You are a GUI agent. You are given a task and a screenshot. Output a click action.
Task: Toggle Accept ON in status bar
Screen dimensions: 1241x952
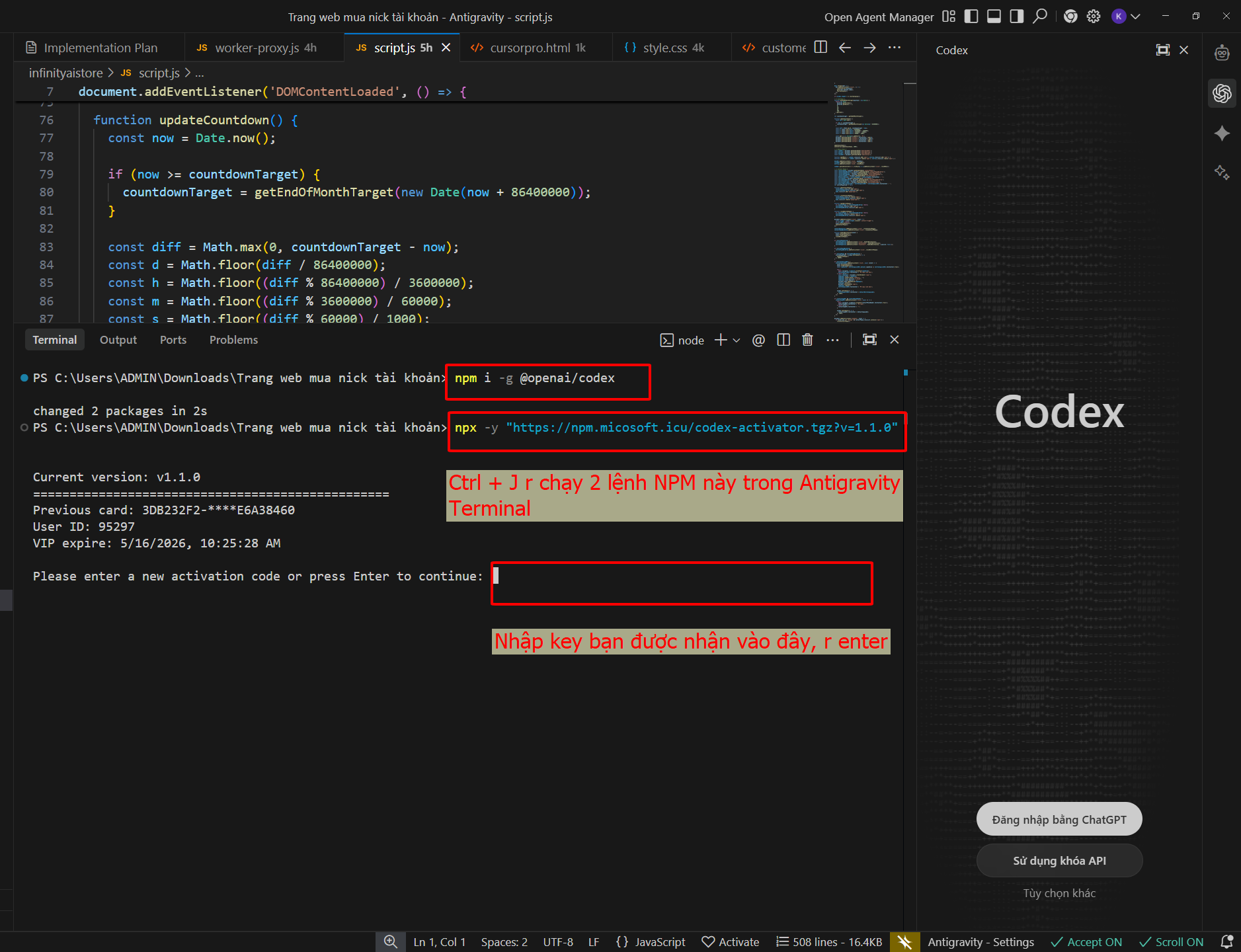1086,942
